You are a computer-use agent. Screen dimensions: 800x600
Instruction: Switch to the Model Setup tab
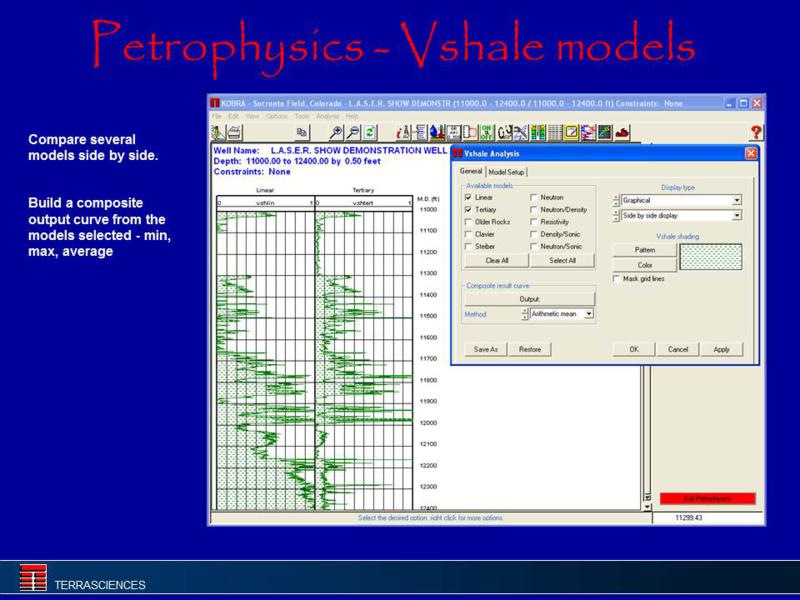(506, 172)
